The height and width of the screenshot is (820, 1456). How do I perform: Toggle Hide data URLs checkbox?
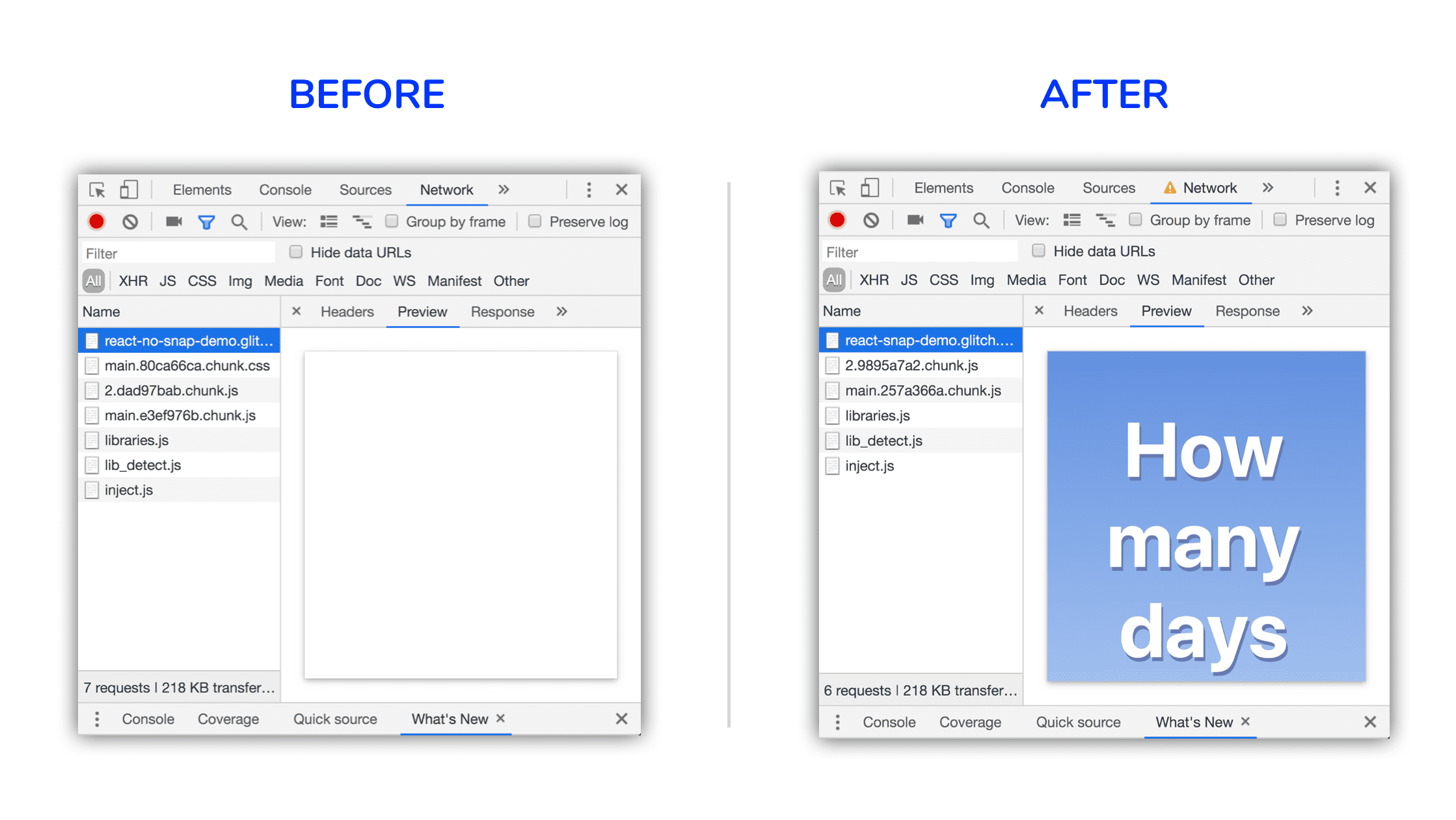[291, 251]
